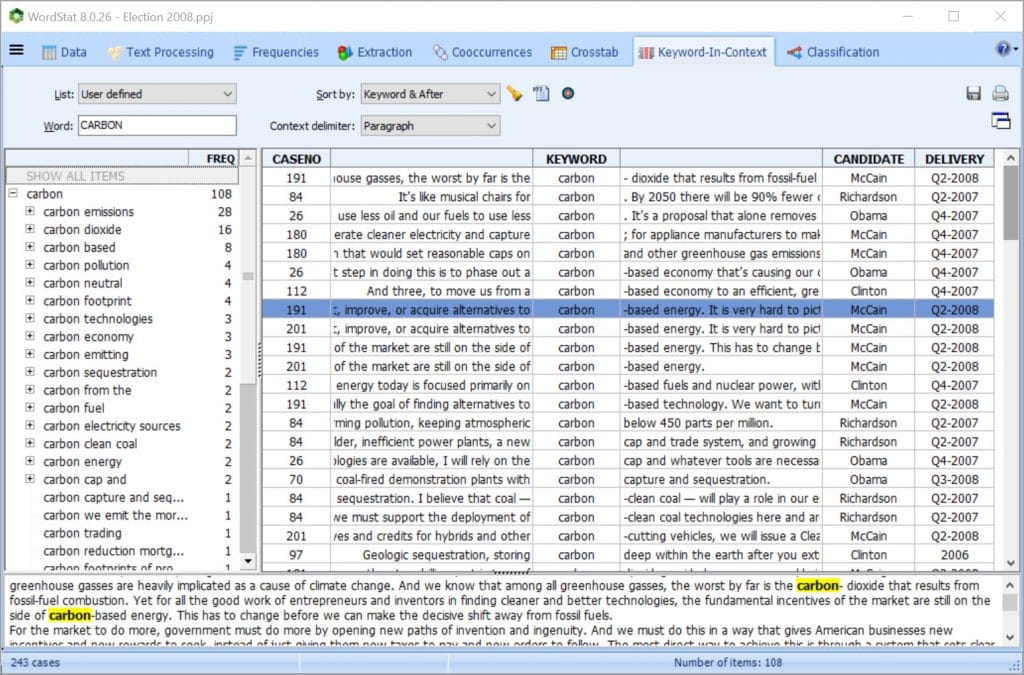Print the concordance table

coord(1000,92)
